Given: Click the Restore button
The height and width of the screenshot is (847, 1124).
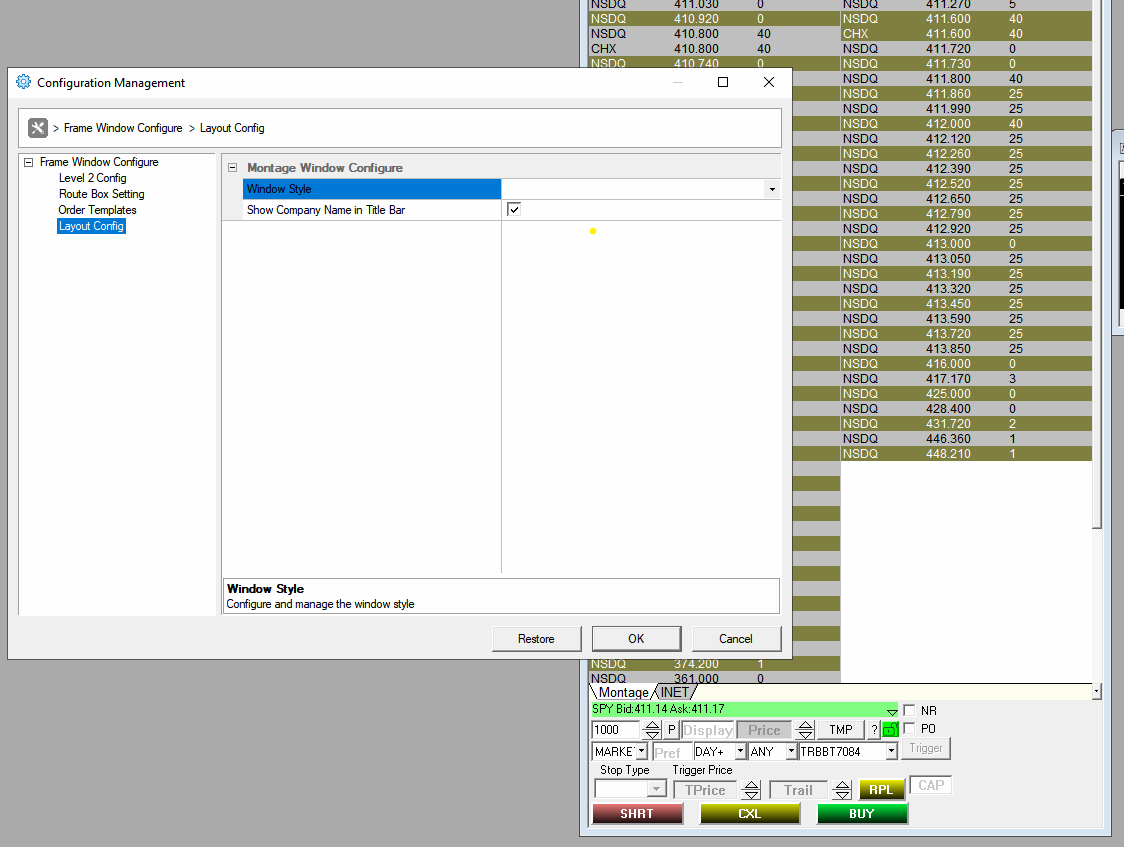Looking at the screenshot, I should (x=536, y=638).
